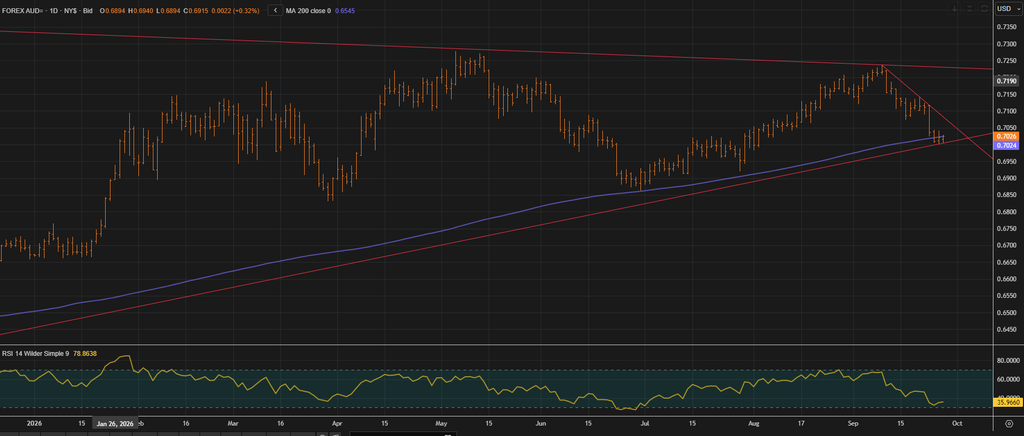Click the Jun label on the time axis
This screenshot has height=436, width=1024.
540,424
